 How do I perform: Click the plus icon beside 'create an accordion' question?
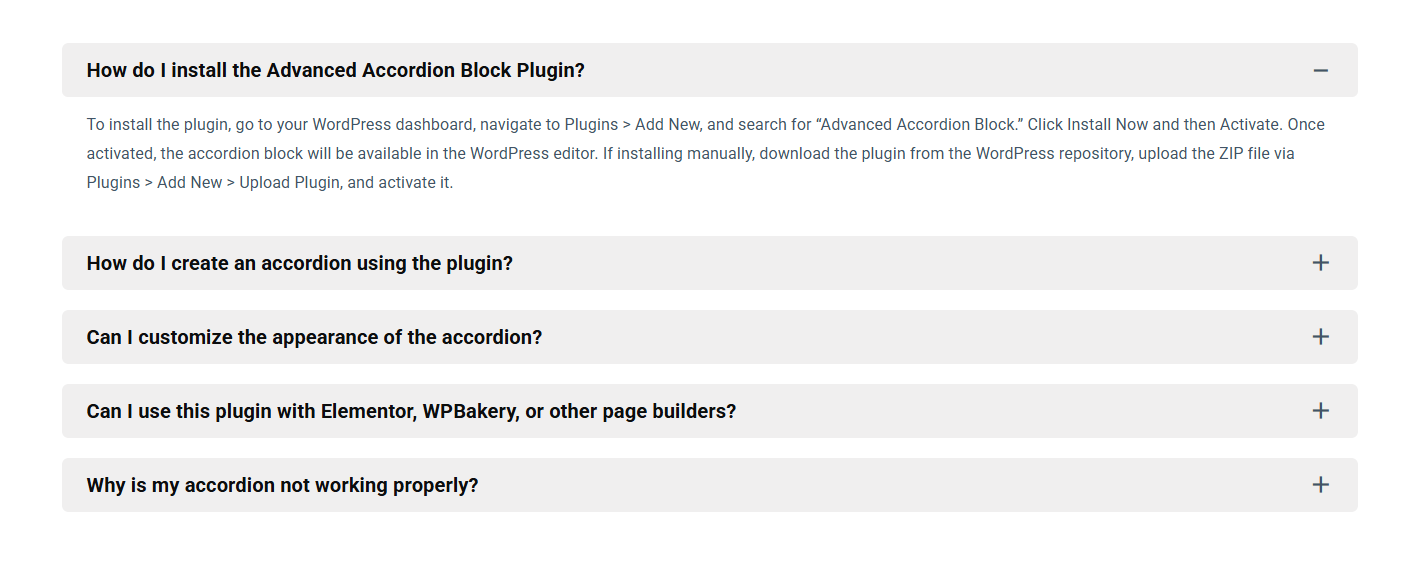click(1320, 263)
